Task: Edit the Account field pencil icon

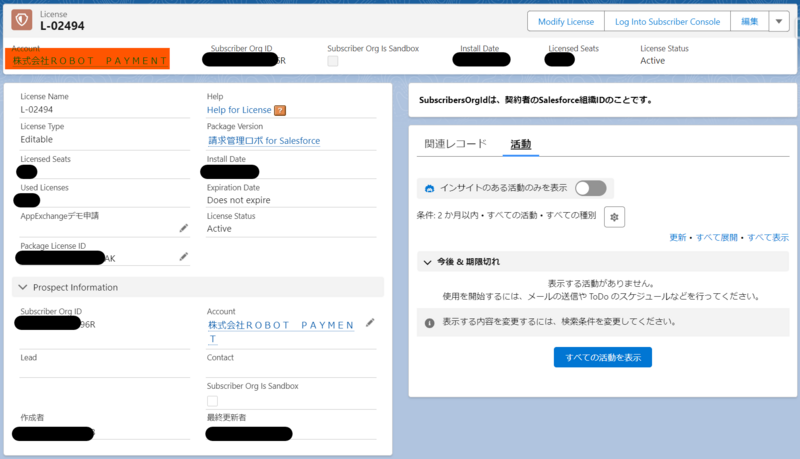Action: (370, 322)
